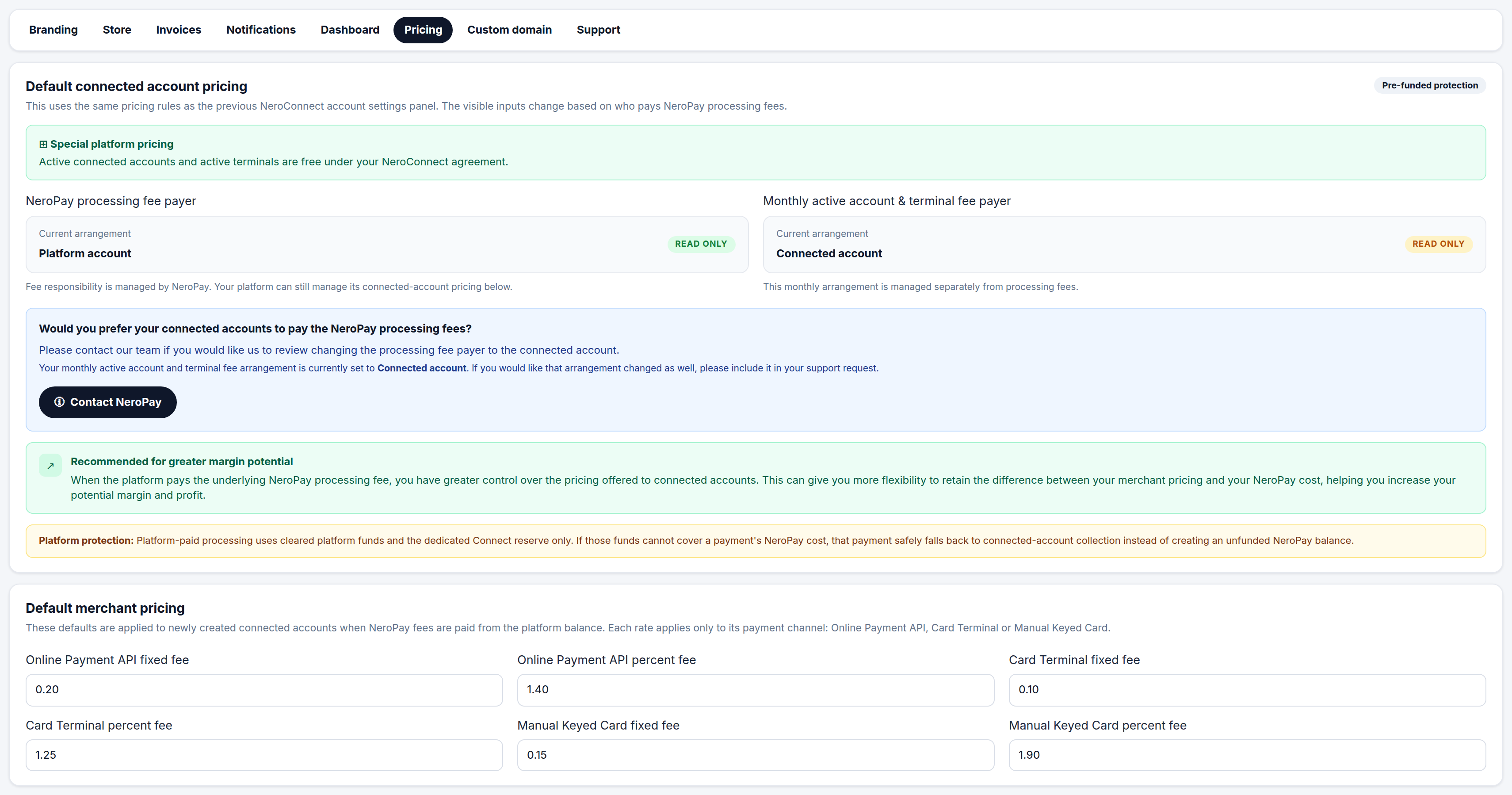Click 'NeroPay processing fee payer' label

[111, 201]
